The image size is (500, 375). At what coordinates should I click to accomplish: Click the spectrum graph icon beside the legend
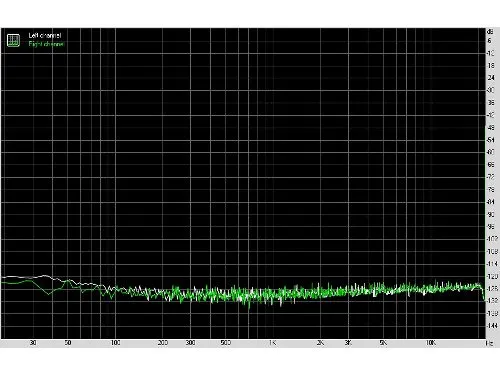13,40
